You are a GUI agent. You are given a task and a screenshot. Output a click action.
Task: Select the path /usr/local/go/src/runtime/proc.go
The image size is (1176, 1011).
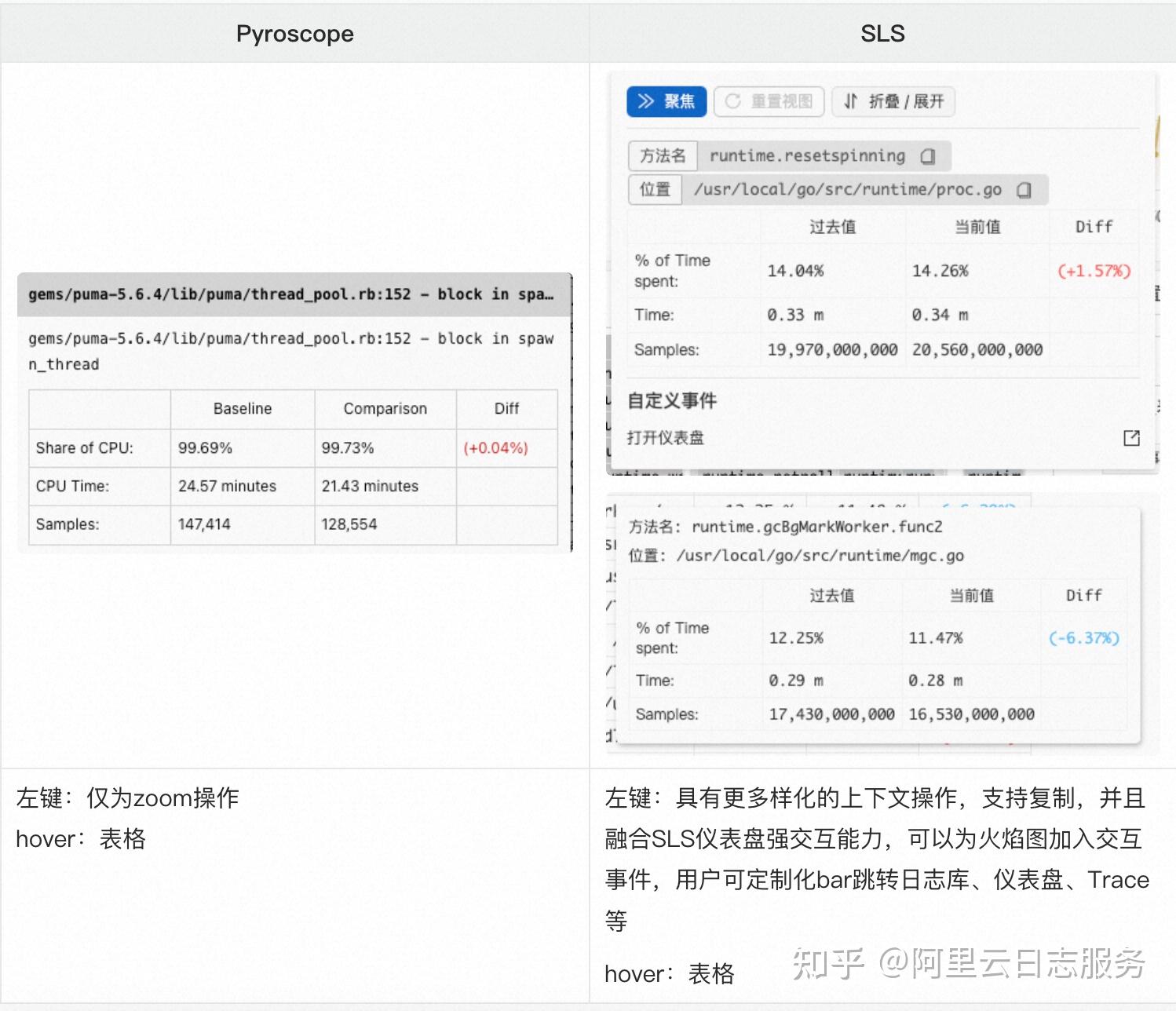(848, 189)
